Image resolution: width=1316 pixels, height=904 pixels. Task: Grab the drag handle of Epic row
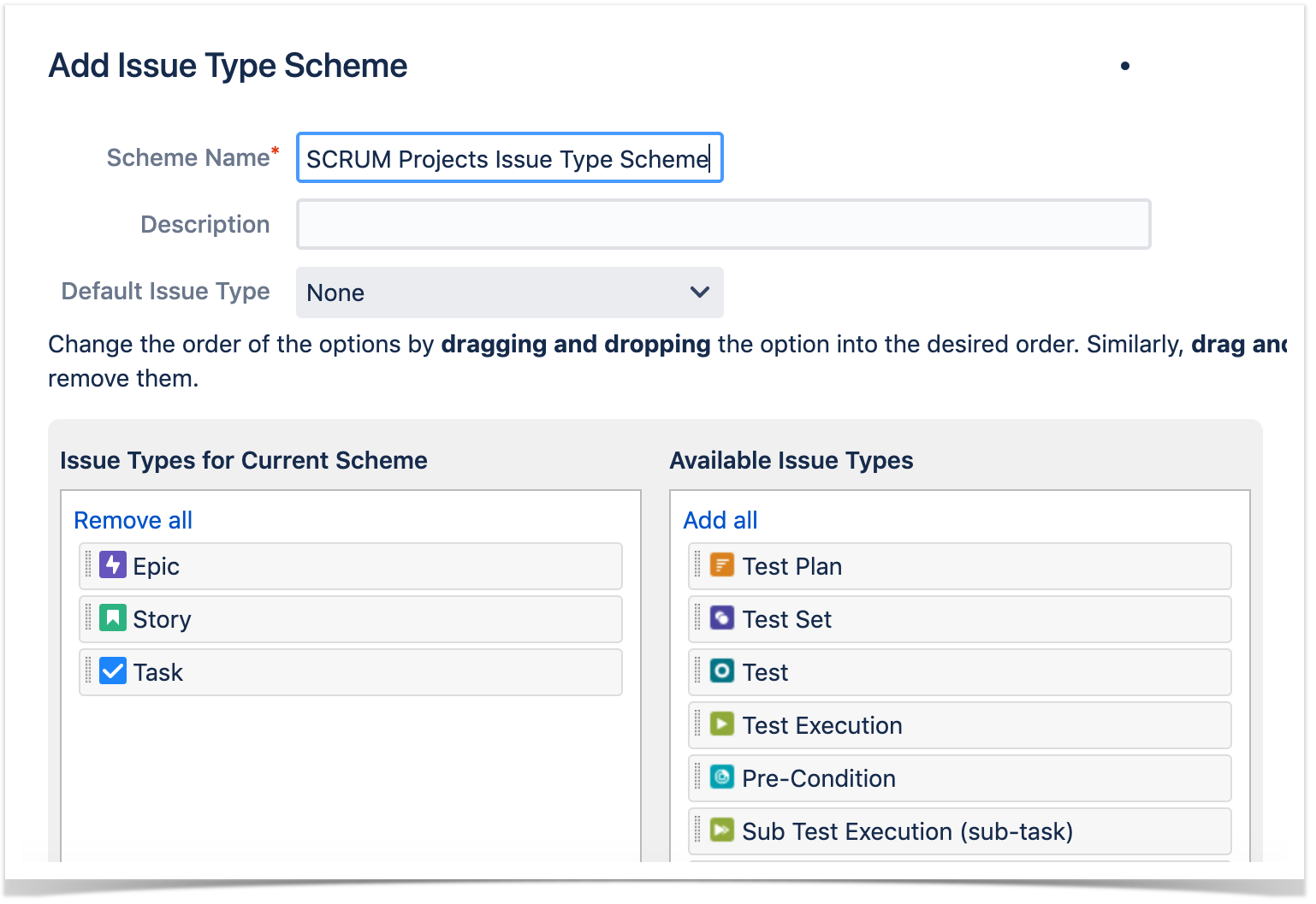pos(88,565)
